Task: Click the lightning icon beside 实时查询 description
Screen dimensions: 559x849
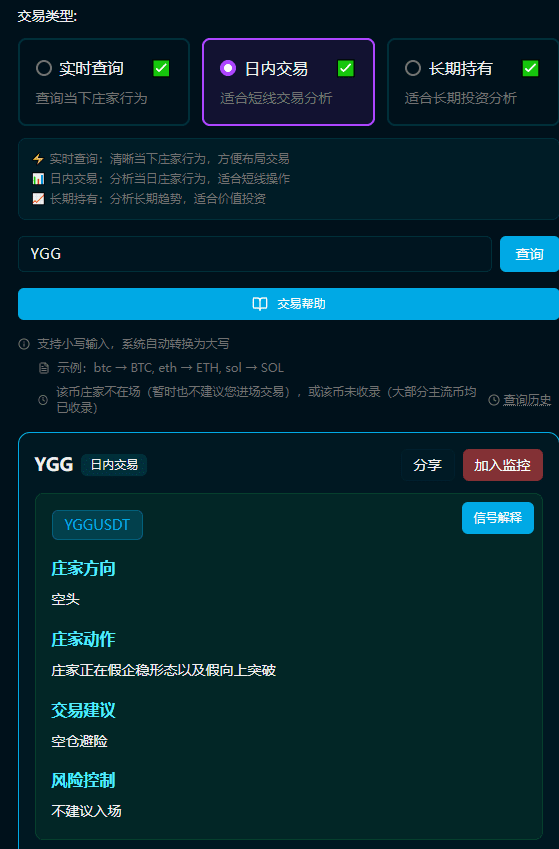Action: pos(38,159)
